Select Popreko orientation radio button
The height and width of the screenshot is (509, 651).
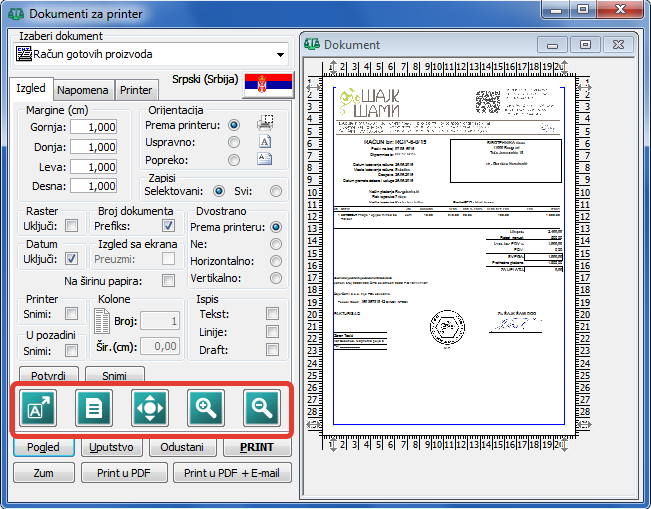234,160
